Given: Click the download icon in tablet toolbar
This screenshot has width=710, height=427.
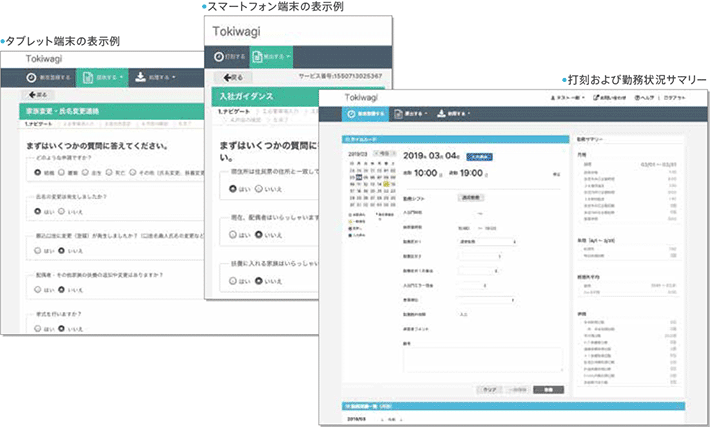Looking at the screenshot, I should pos(139,76).
